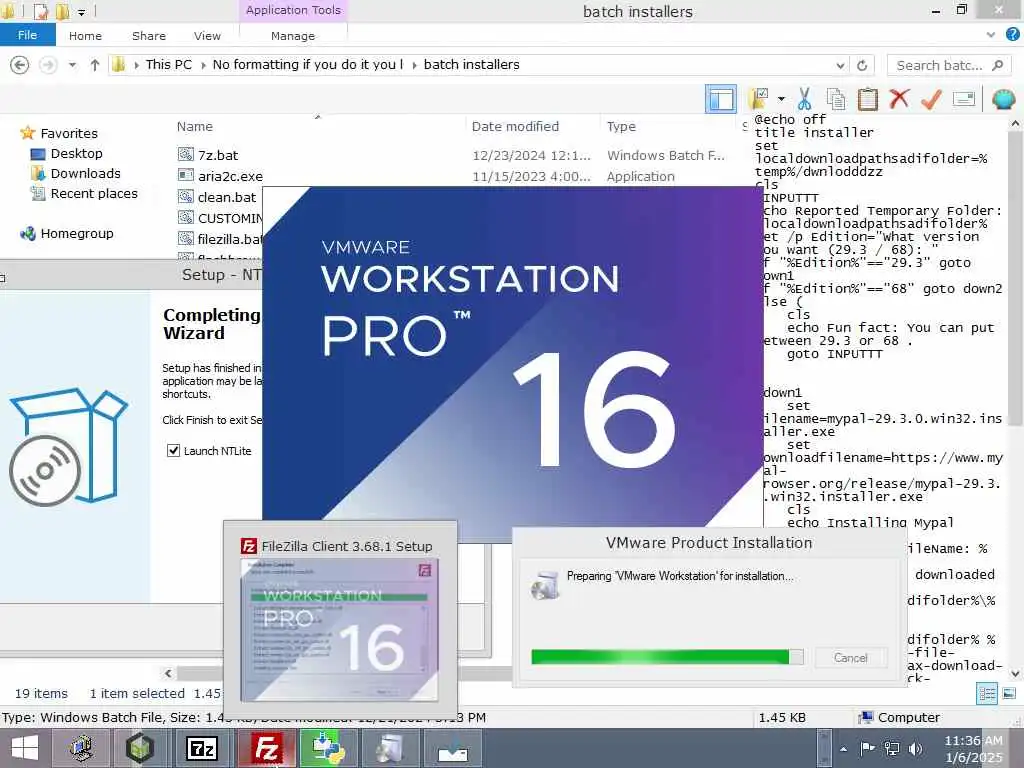Open the address bar history dropdown
The image size is (1024, 768).
coord(840,65)
